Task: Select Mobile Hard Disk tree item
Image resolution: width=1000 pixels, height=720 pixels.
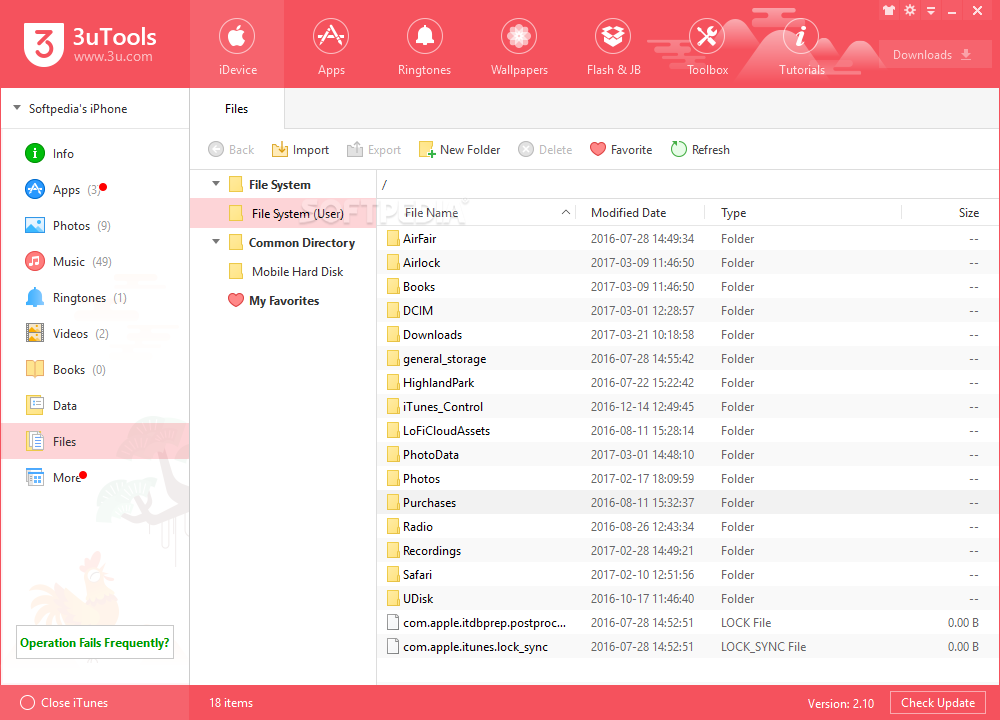Action: (x=283, y=272)
